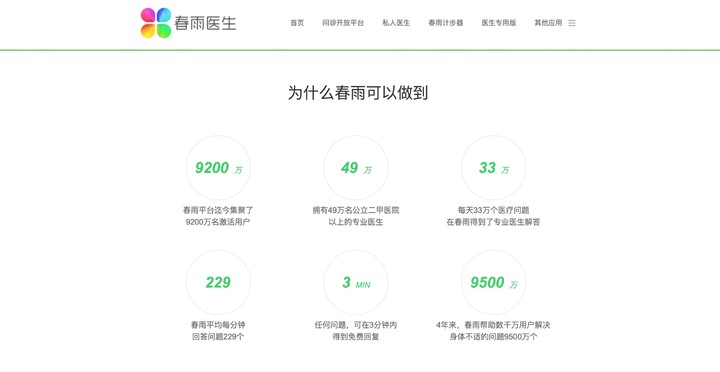Click the 3 MIN circle statistic
The width and height of the screenshot is (720, 372).
pos(356,282)
